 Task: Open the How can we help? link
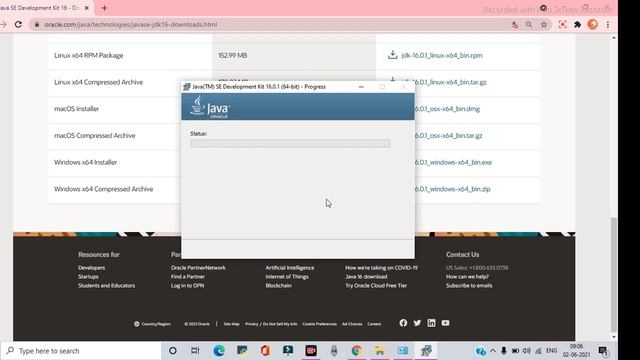pos(467,277)
